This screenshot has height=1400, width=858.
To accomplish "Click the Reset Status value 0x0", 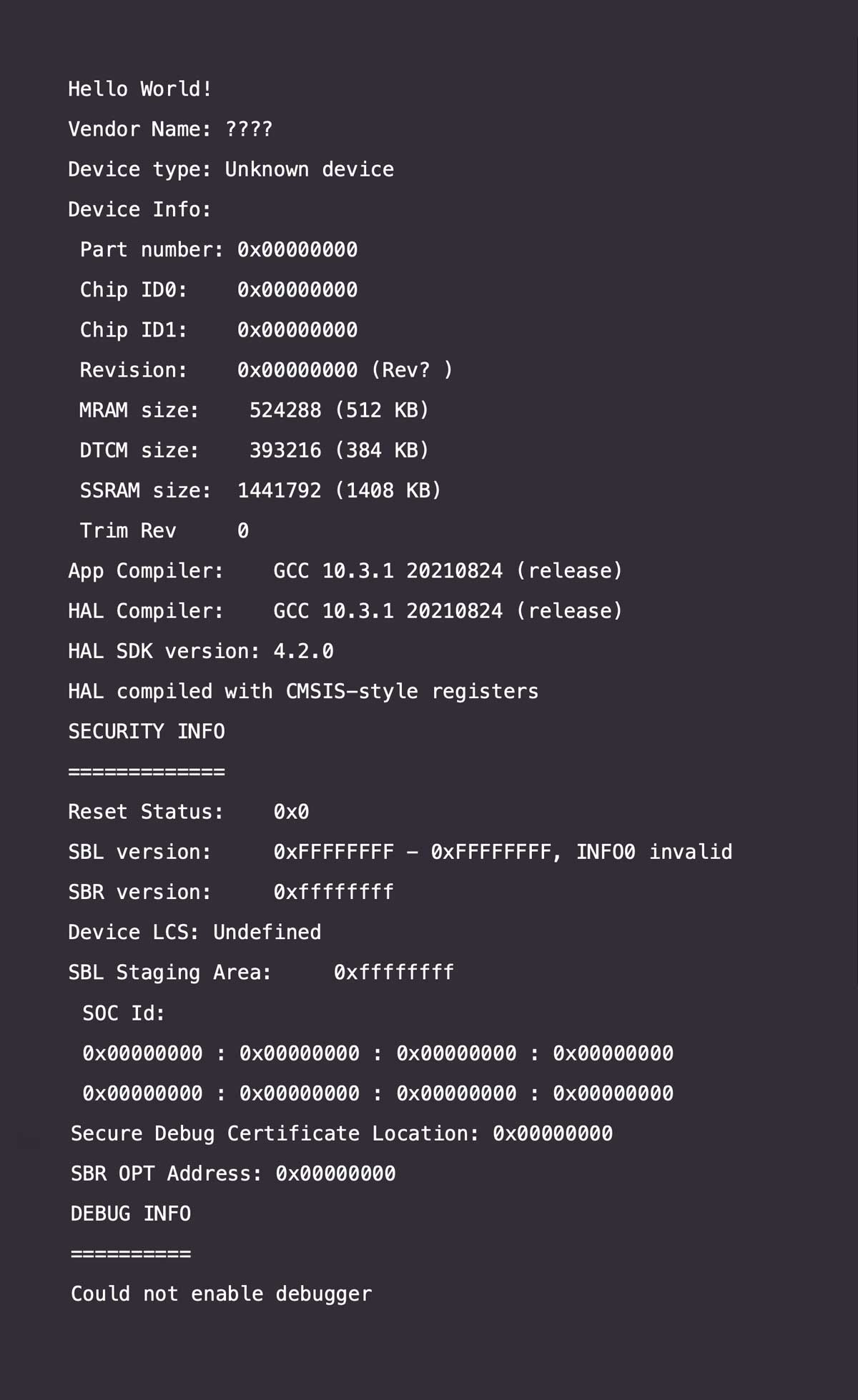I will coord(291,812).
